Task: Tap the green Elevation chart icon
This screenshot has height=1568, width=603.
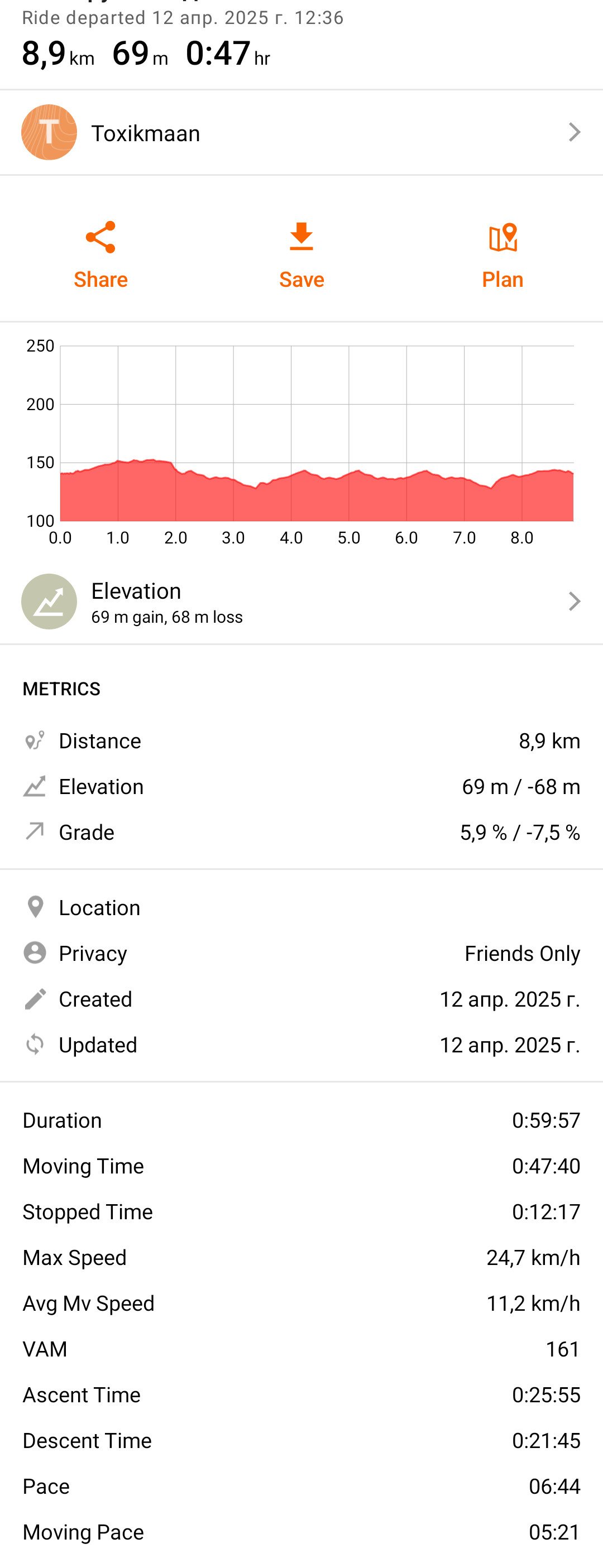Action: point(49,602)
